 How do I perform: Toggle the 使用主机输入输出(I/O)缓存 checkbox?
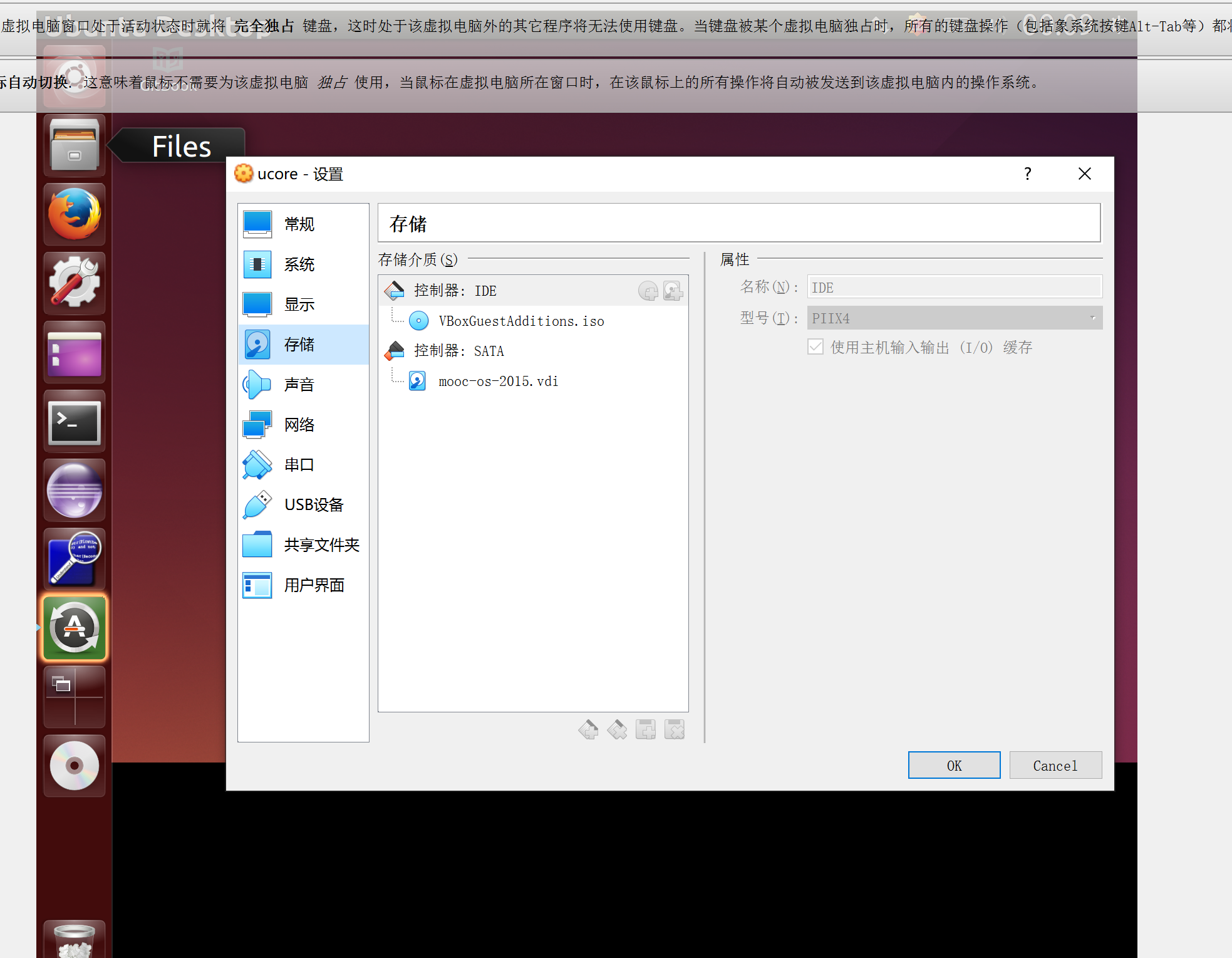[x=815, y=346]
